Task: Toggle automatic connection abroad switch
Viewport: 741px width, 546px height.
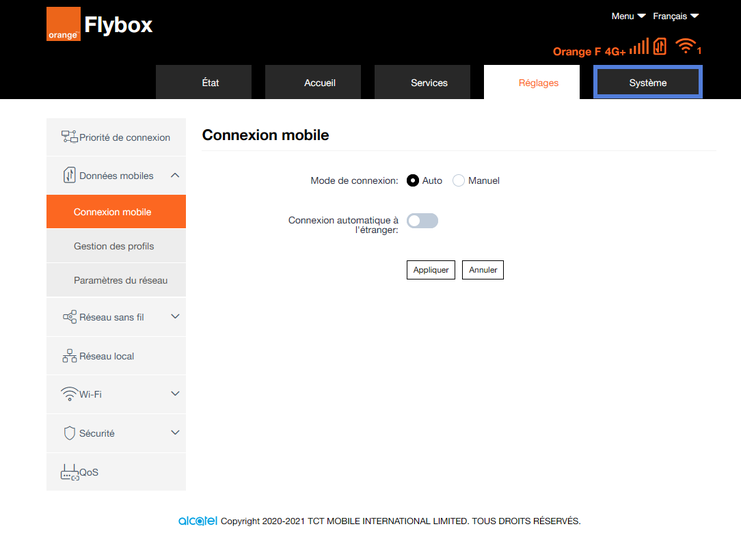Action: point(422,221)
